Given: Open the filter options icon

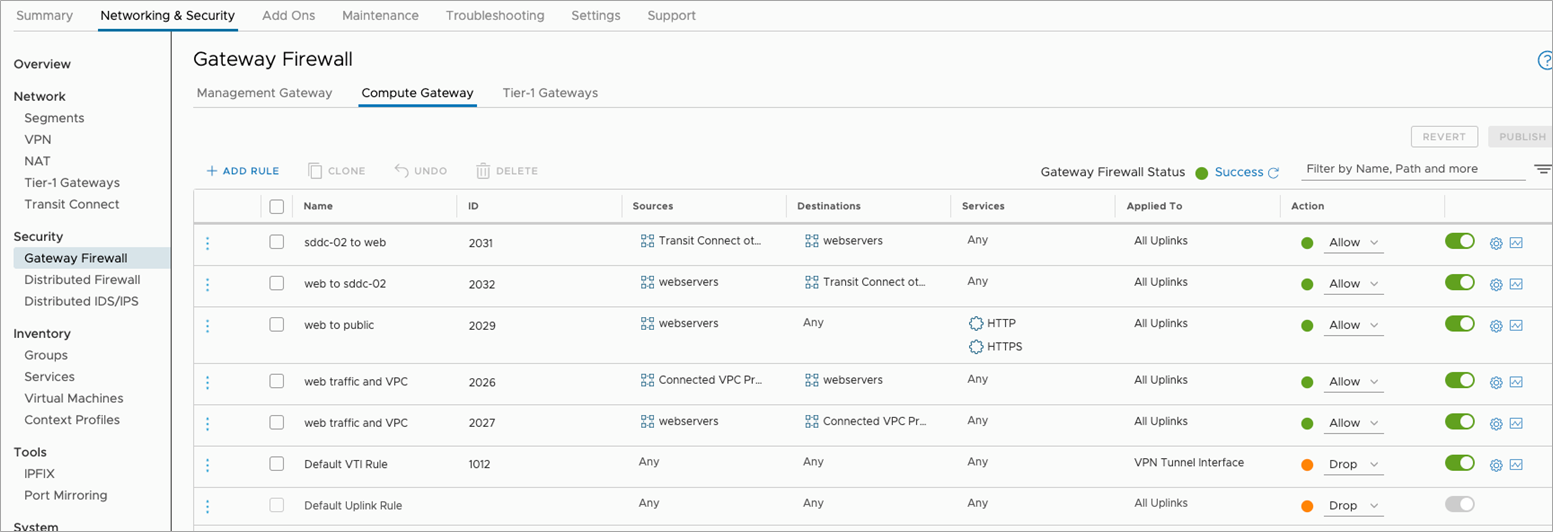Looking at the screenshot, I should (1543, 169).
